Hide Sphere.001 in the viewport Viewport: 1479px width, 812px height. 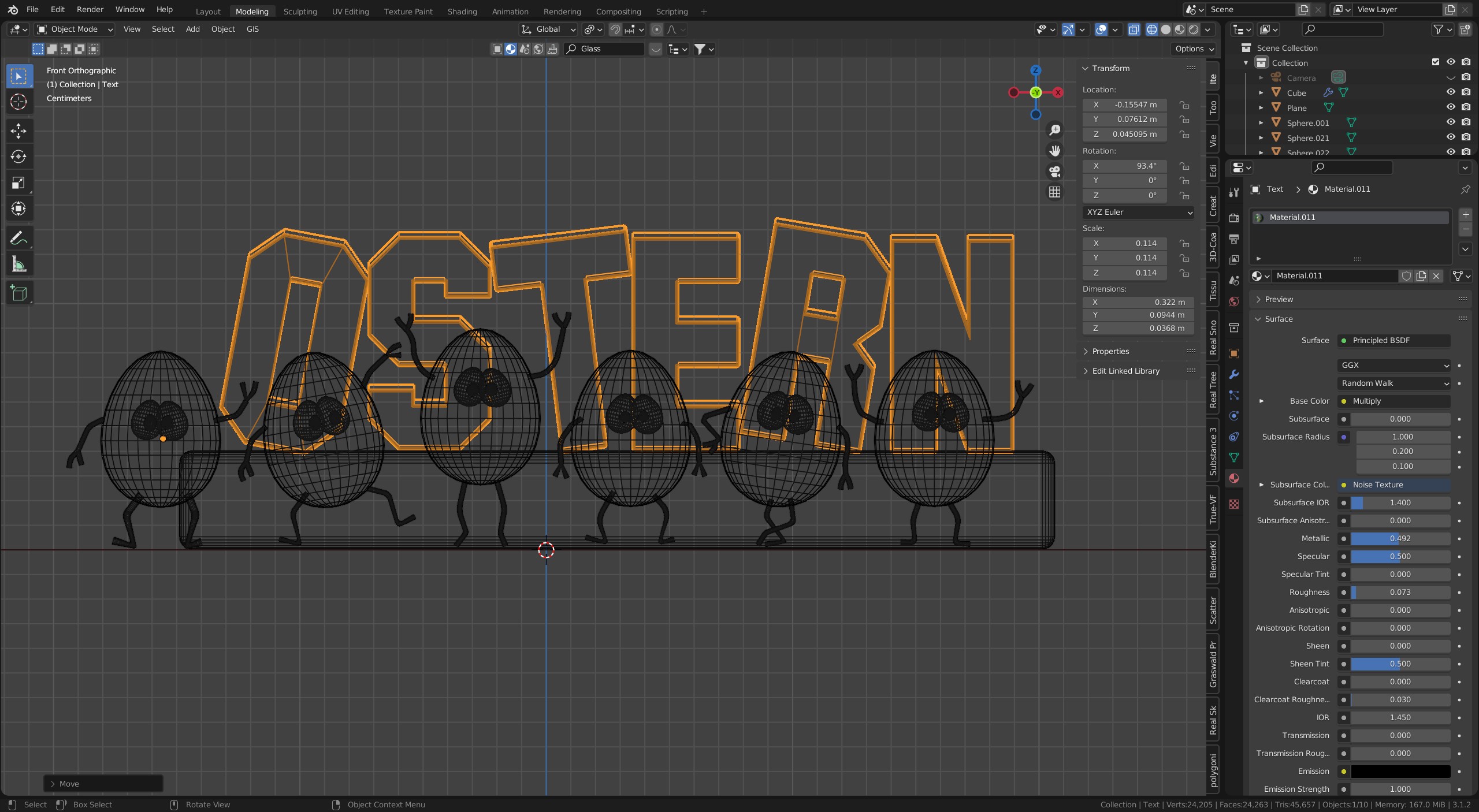coord(1450,122)
